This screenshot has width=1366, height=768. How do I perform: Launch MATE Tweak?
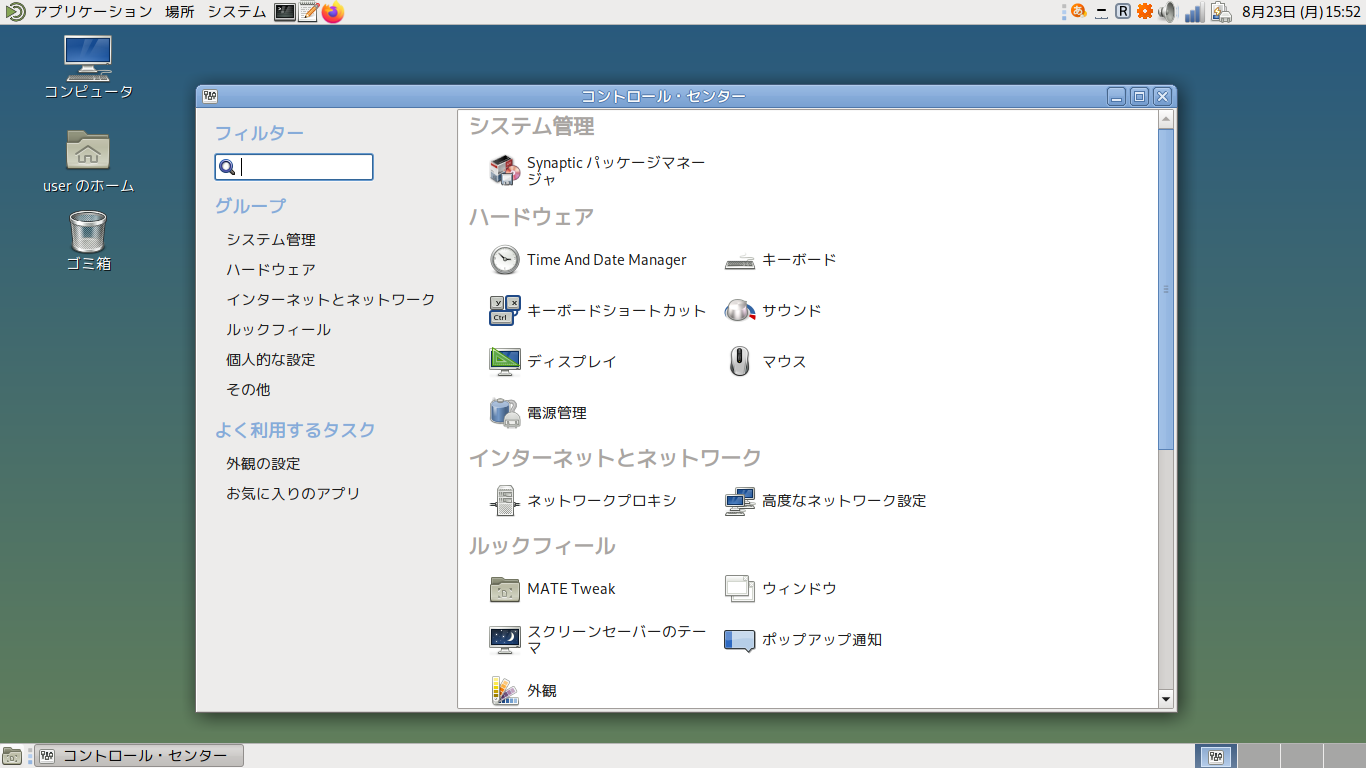pos(552,589)
